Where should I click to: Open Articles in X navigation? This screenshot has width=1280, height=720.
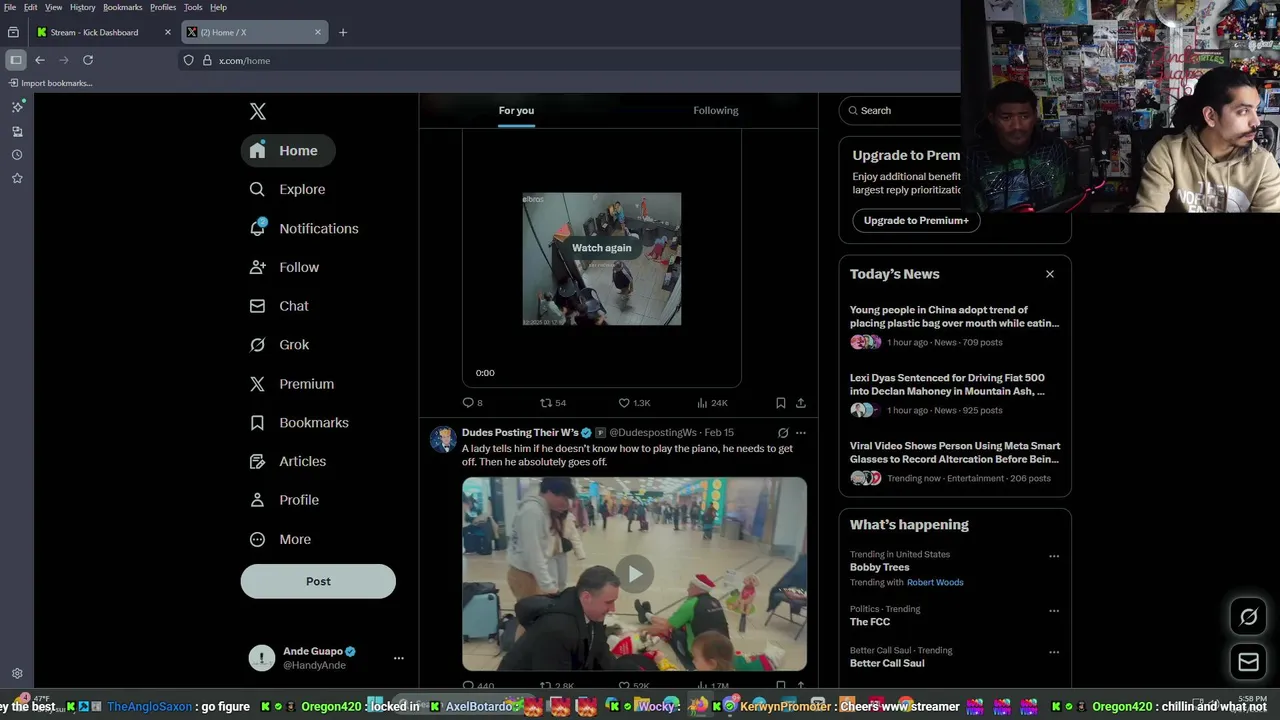coord(289,461)
